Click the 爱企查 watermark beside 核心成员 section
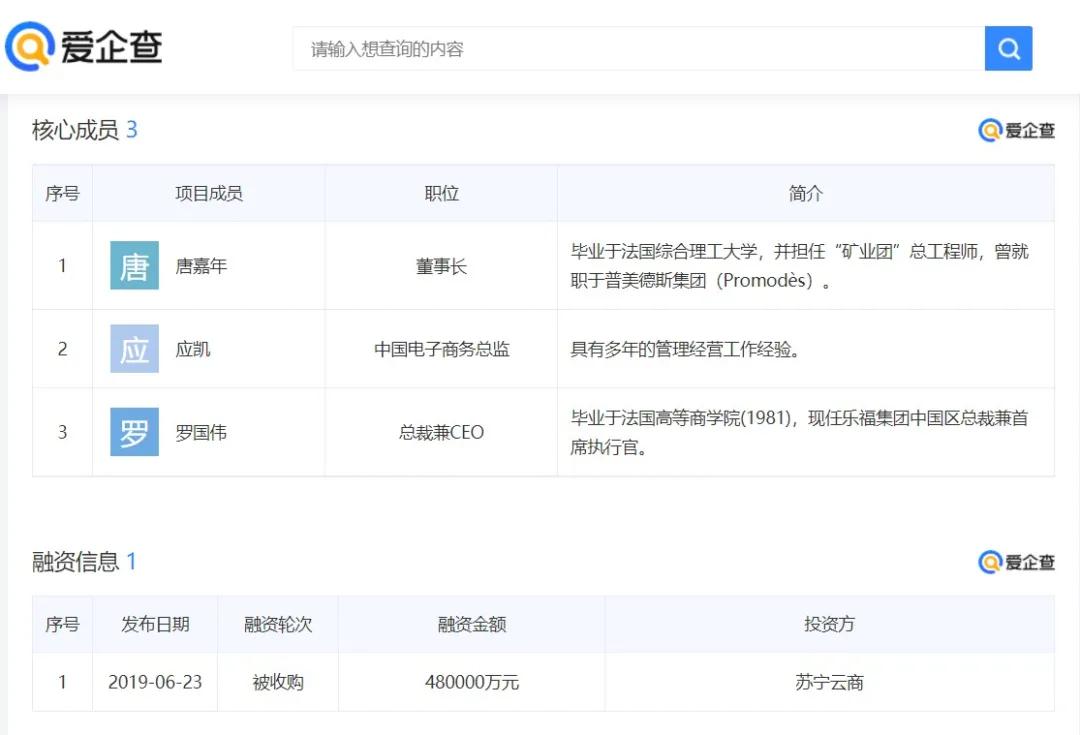1080x735 pixels. 1016,130
